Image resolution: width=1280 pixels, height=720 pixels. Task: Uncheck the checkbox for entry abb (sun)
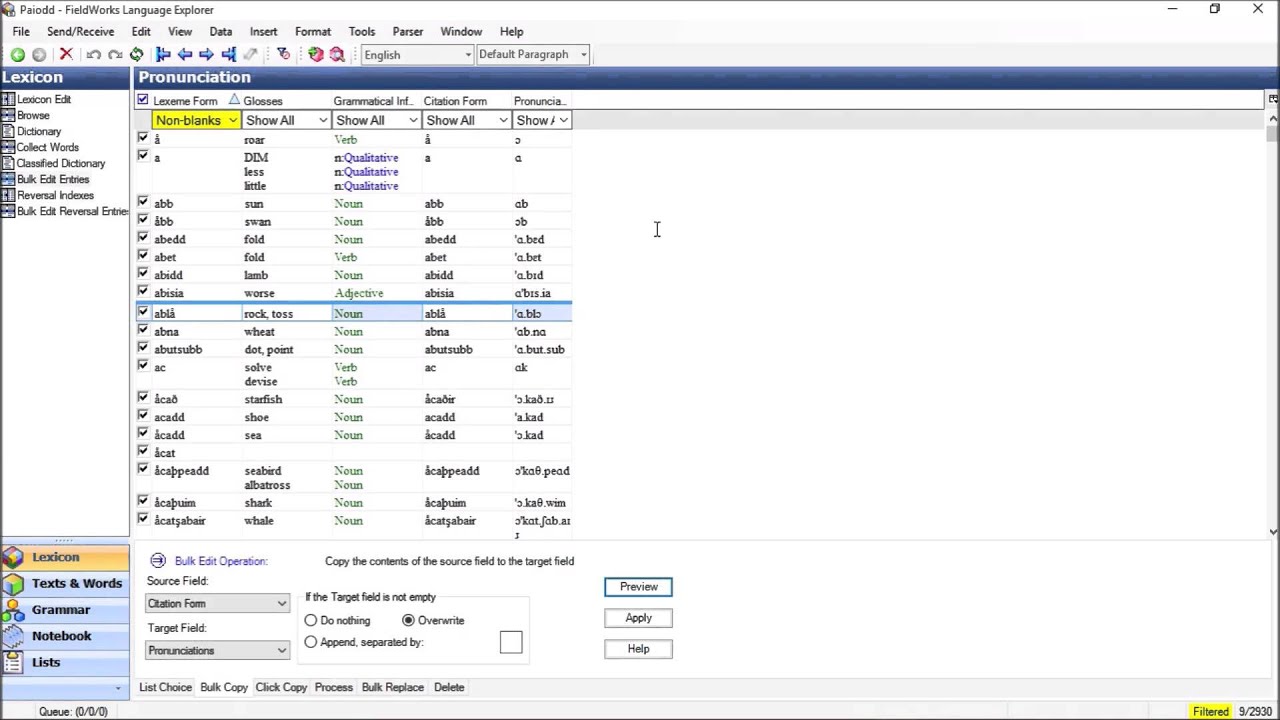coord(143,202)
